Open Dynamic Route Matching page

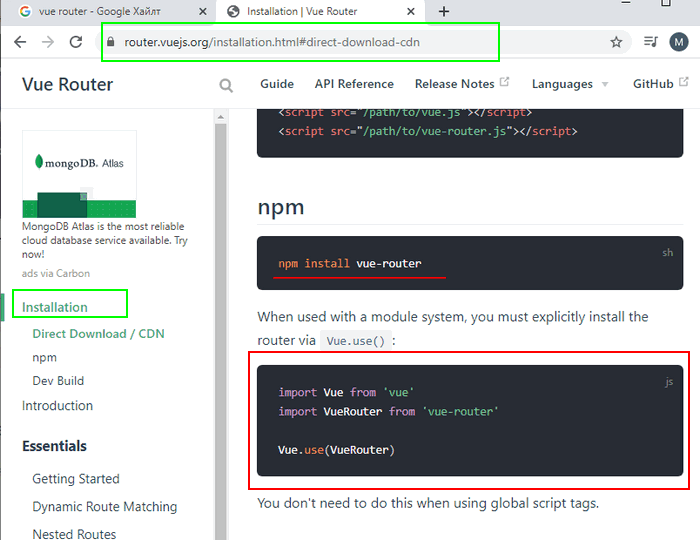105,507
